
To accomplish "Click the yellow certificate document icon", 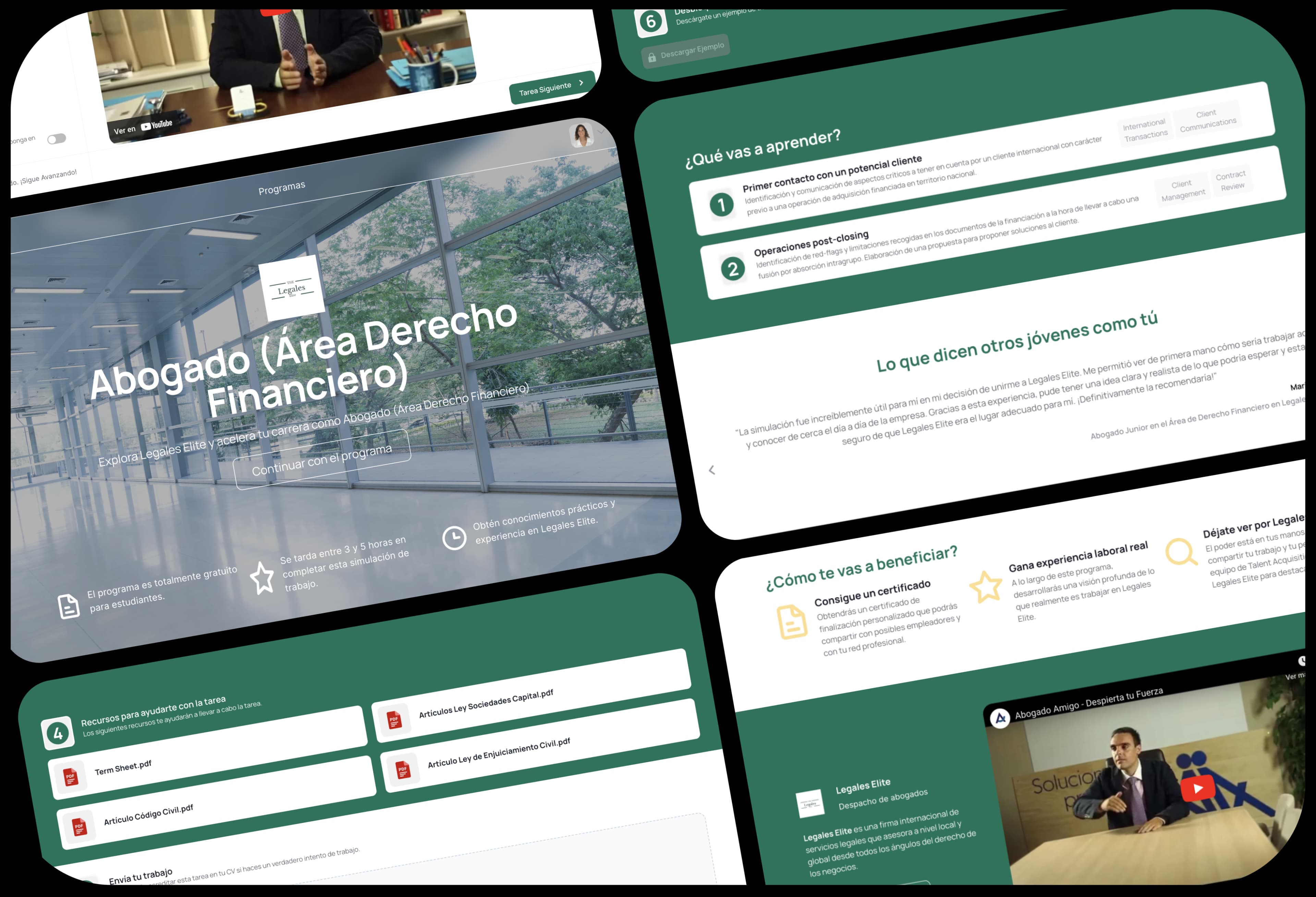I will tap(792, 622).
